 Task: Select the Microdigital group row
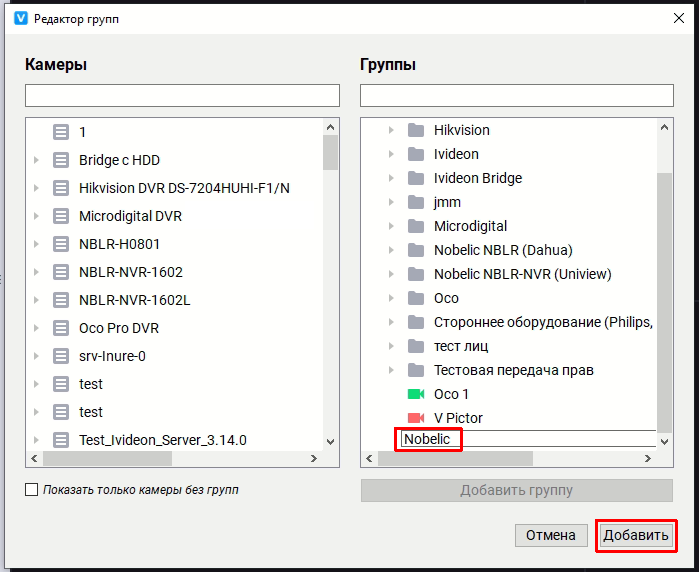pyautogui.click(x=471, y=226)
